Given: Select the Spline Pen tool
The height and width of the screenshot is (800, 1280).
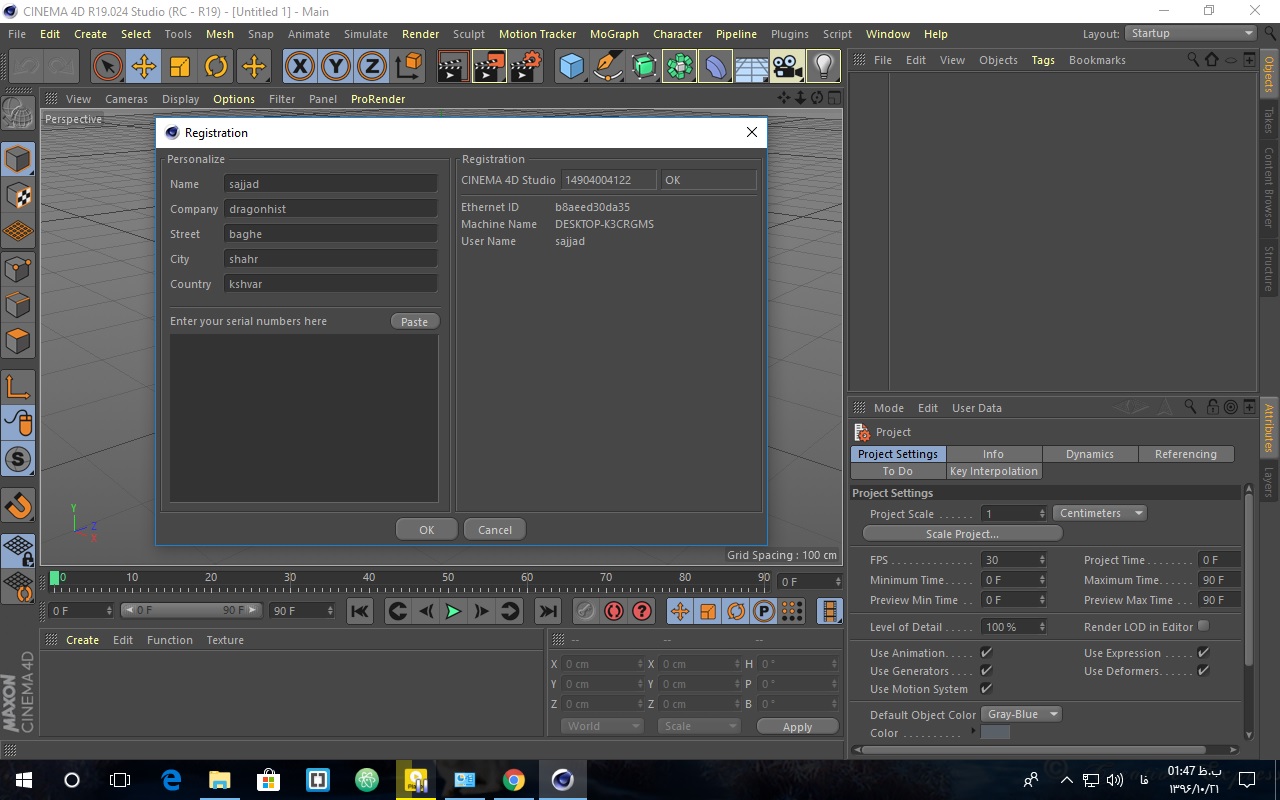Looking at the screenshot, I should pos(608,67).
